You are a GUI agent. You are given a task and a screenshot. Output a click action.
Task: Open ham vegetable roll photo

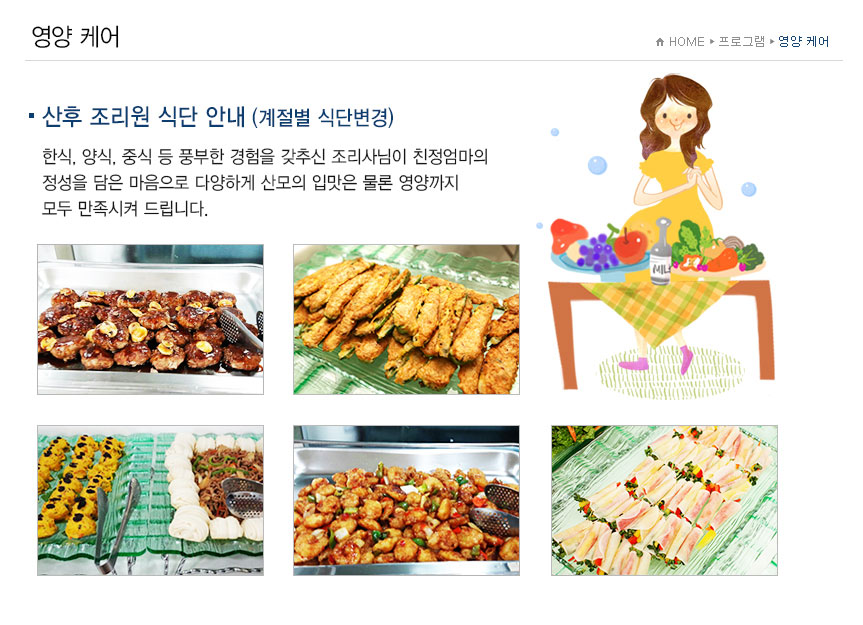coord(664,500)
